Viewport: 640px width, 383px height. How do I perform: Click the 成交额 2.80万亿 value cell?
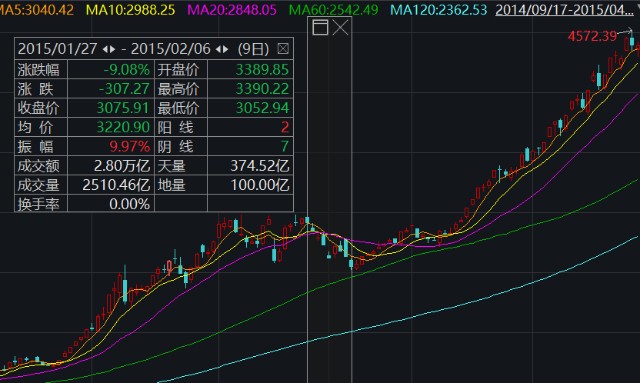111,166
